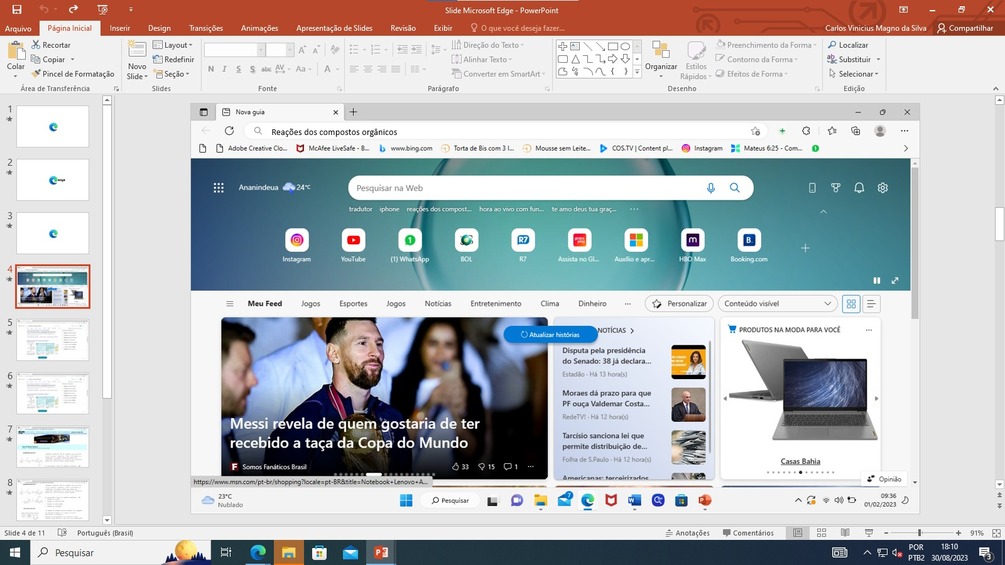Click the Atualizar histórias button
Image resolution: width=1005 pixels, height=565 pixels.
point(550,334)
